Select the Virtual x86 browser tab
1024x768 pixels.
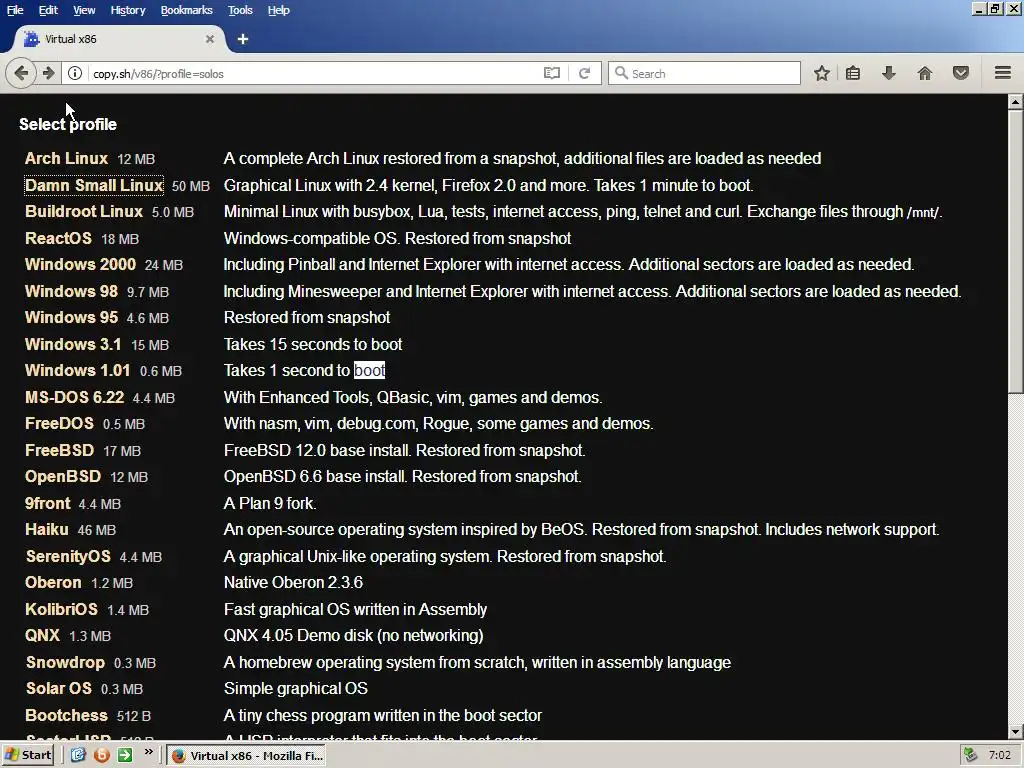pyautogui.click(x=118, y=39)
